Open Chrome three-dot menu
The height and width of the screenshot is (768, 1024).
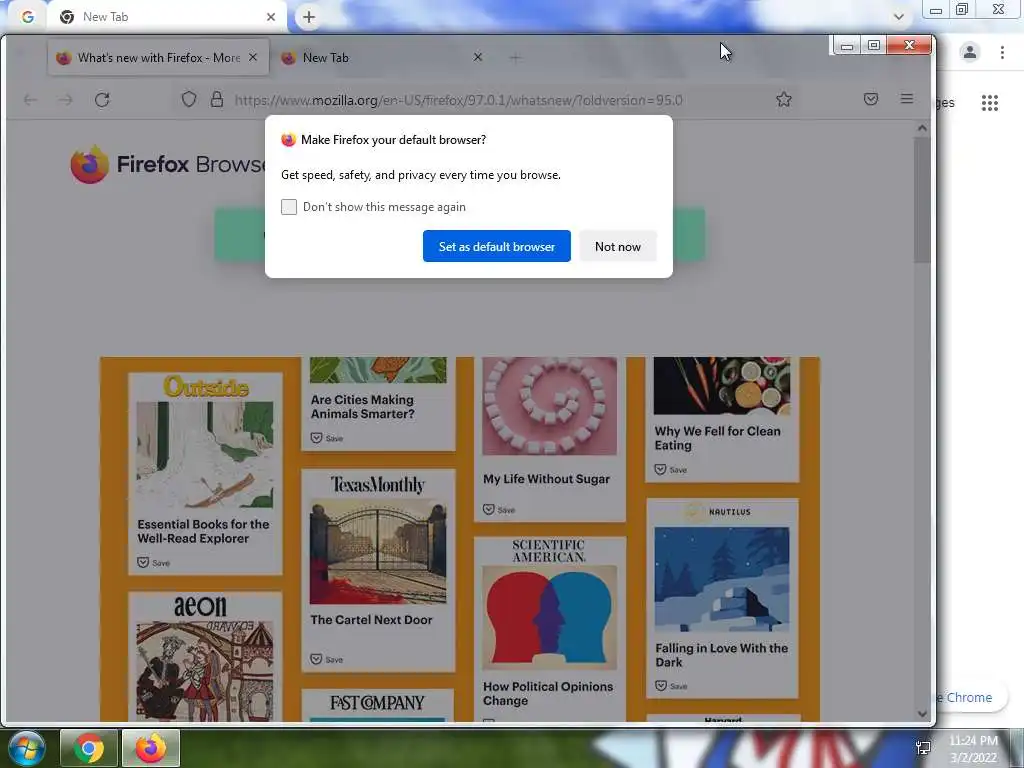pyautogui.click(x=1002, y=52)
